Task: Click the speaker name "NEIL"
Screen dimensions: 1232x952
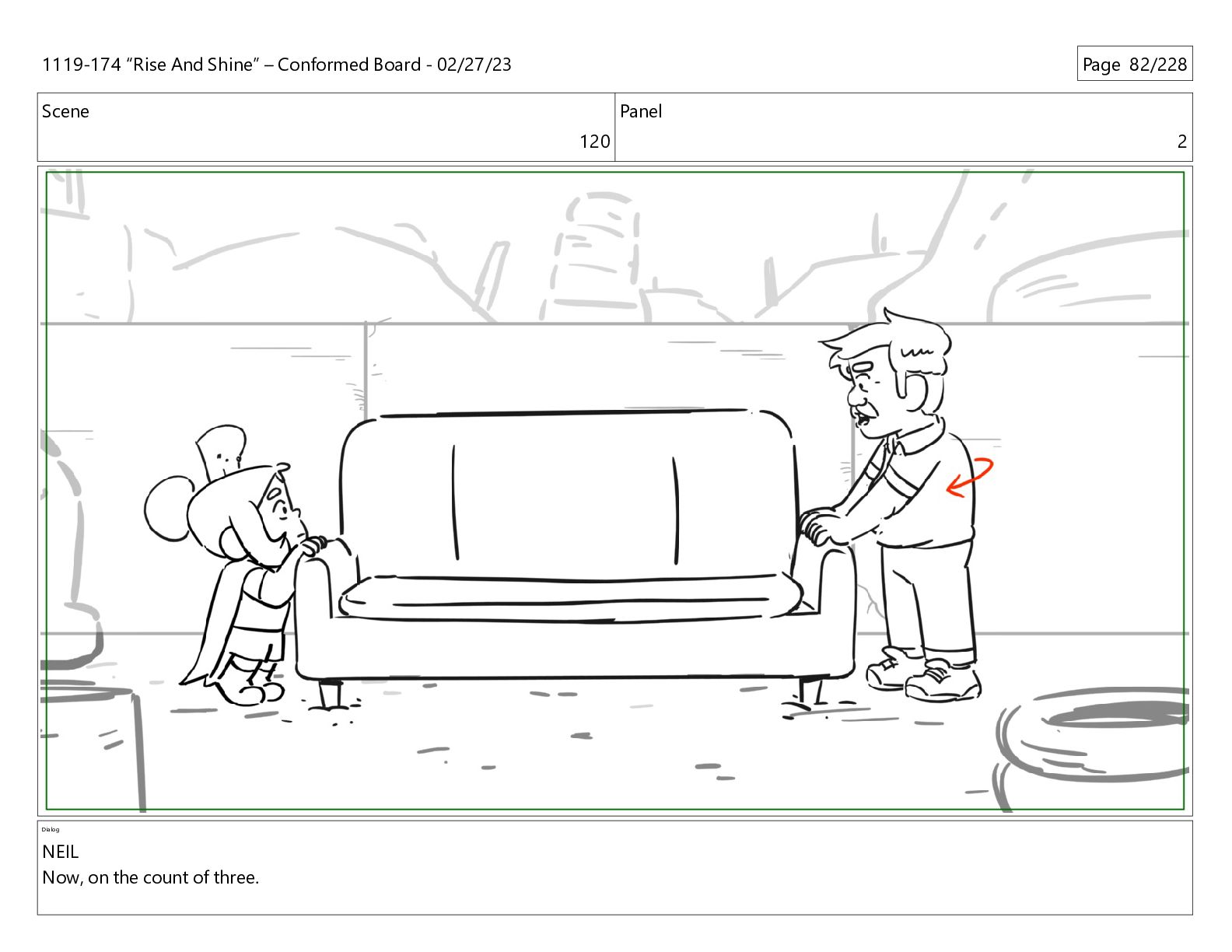Action: click(x=61, y=852)
